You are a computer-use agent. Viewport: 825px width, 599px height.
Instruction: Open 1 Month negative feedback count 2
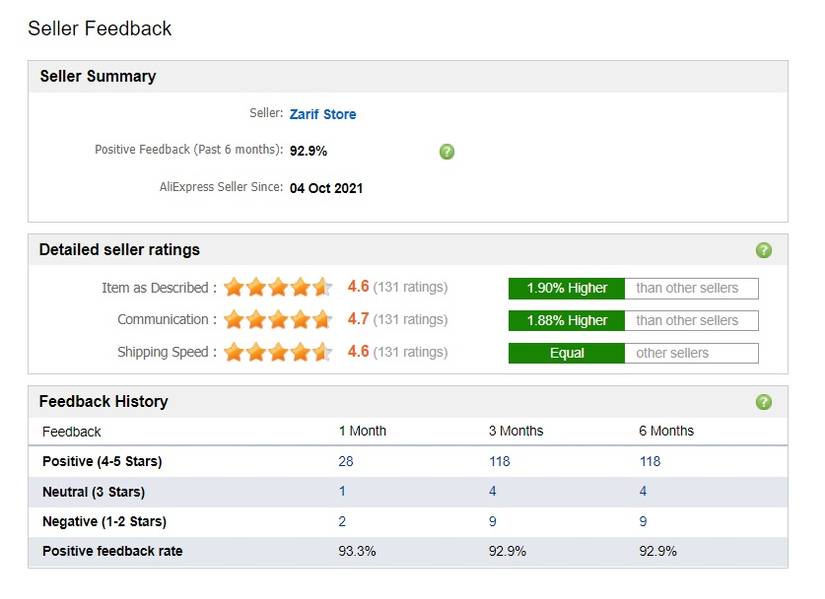pyautogui.click(x=342, y=521)
